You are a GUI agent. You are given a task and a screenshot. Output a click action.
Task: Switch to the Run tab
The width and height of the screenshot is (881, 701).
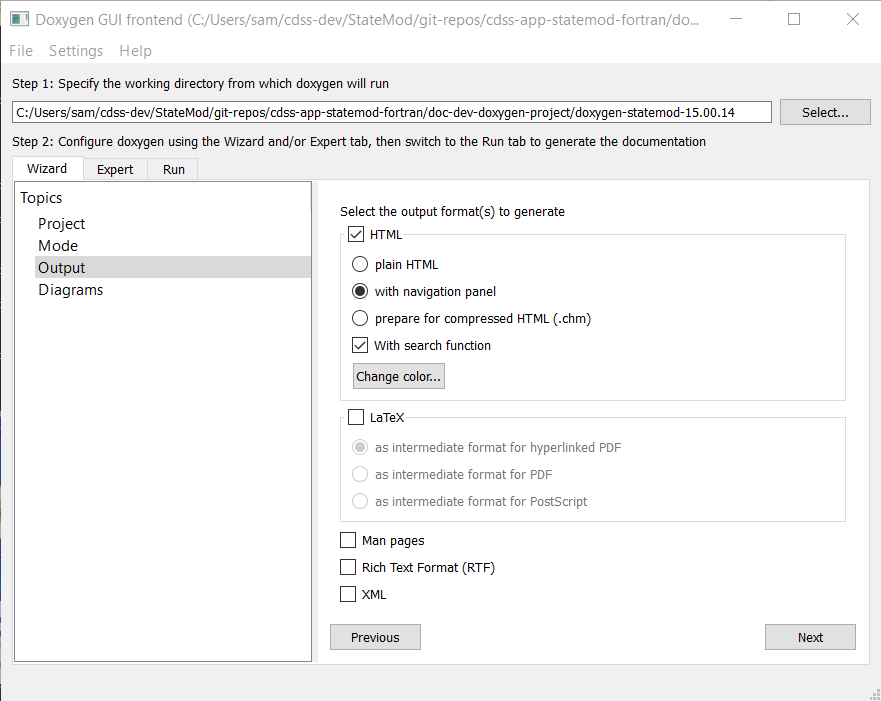coord(174,169)
